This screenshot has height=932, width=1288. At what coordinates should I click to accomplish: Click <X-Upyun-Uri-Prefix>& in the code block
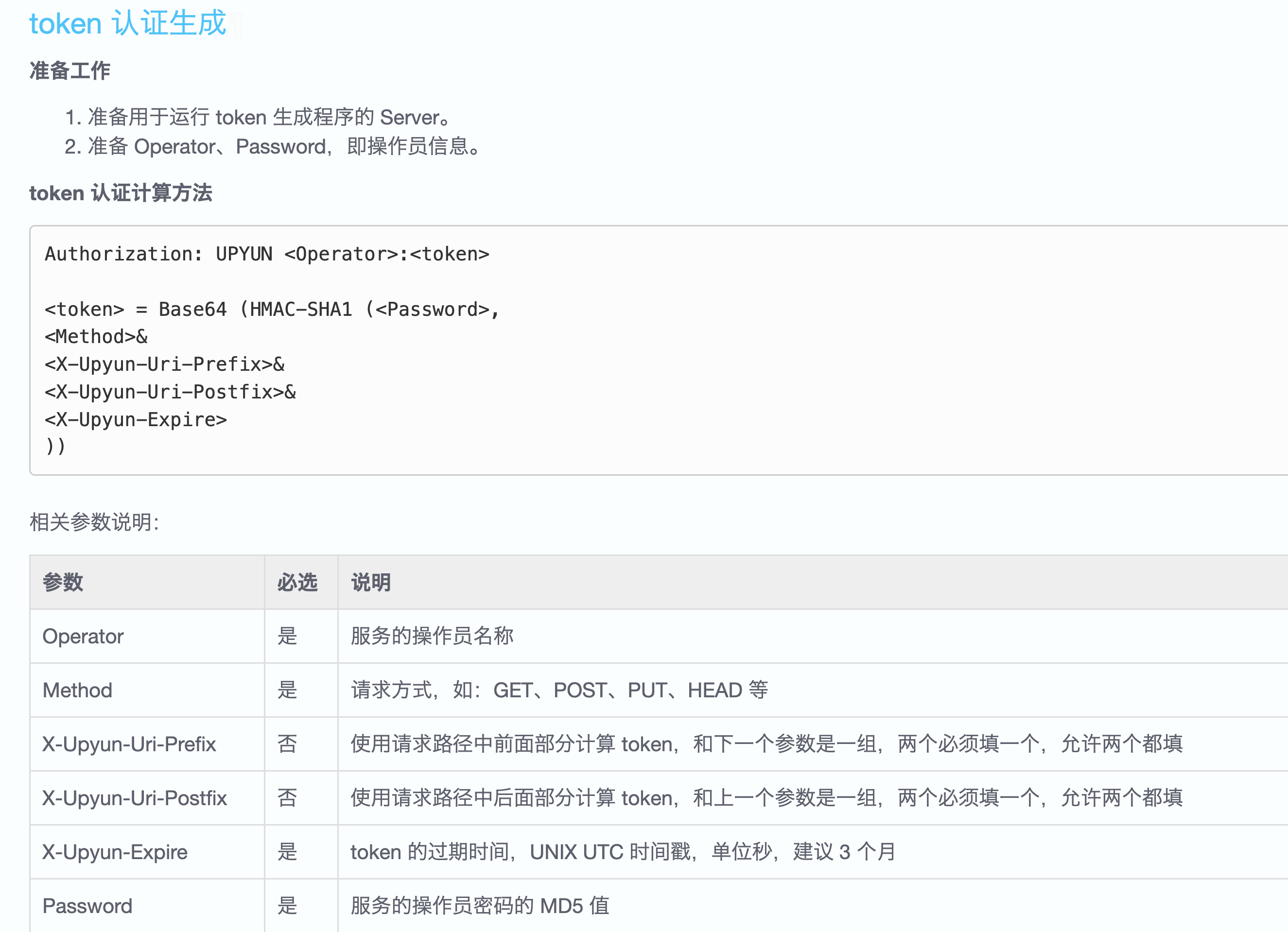[165, 364]
